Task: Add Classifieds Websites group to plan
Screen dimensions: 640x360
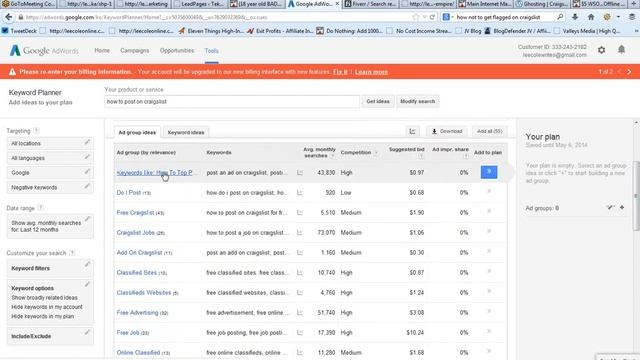Action: coord(489,291)
